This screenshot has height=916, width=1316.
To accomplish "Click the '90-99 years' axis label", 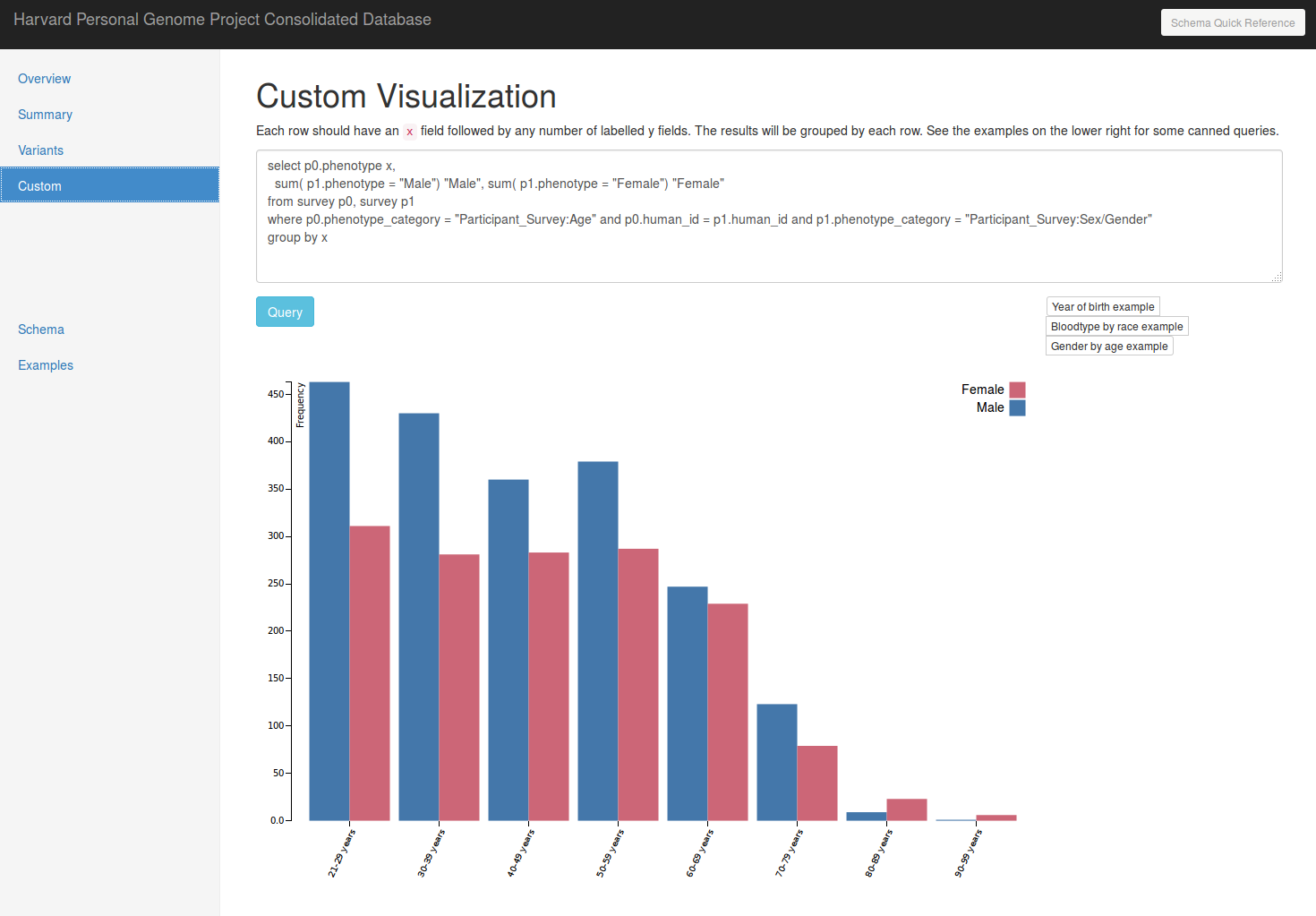I will (968, 853).
